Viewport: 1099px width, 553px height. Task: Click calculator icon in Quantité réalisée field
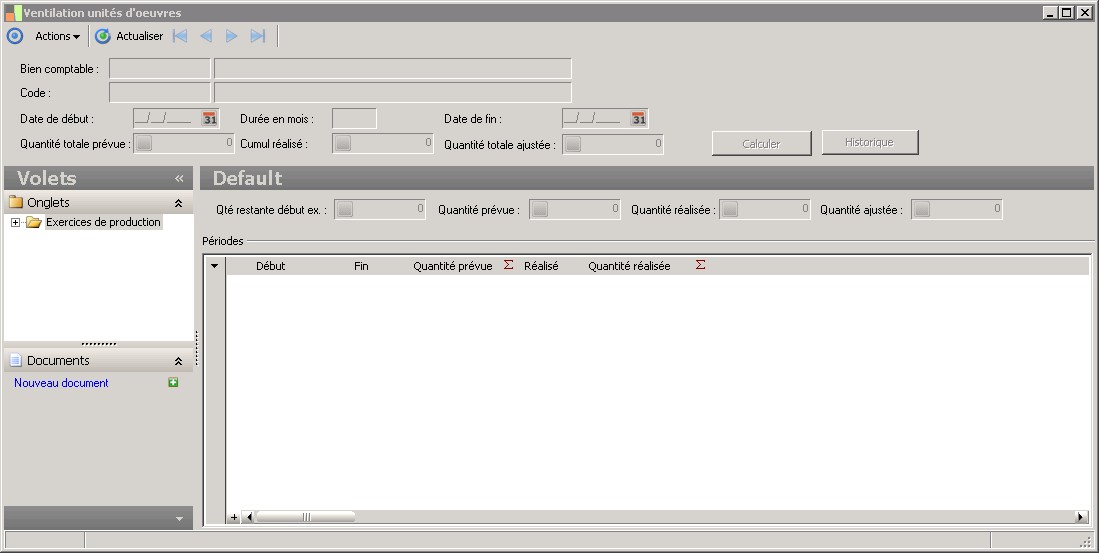tap(729, 210)
